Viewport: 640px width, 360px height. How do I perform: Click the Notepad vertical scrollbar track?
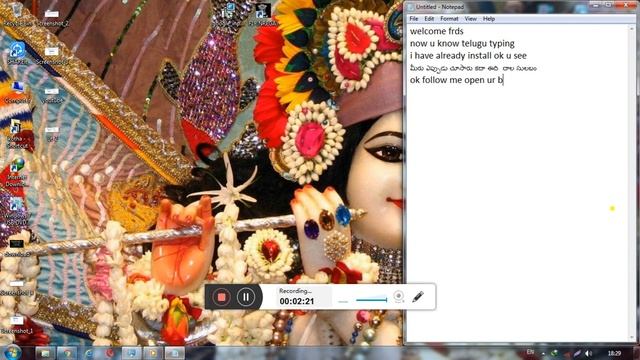[x=633, y=184]
